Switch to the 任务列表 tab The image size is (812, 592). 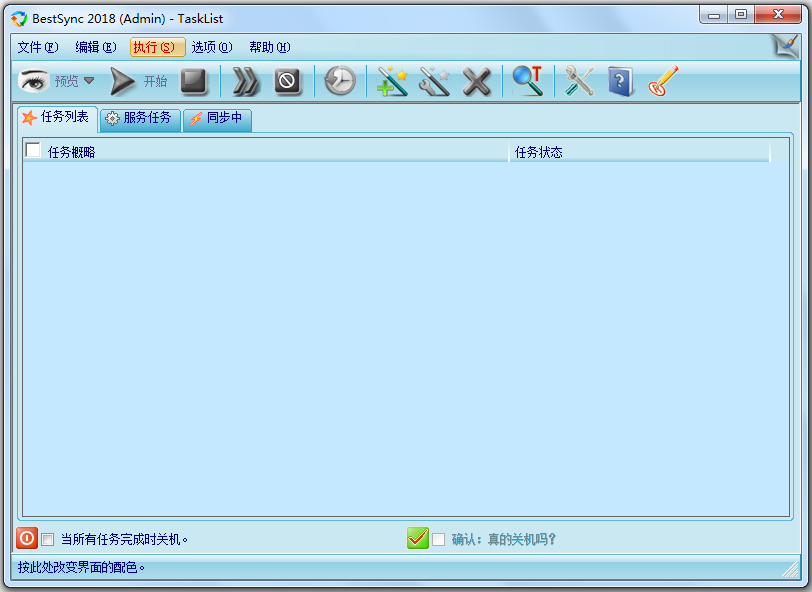click(x=57, y=118)
